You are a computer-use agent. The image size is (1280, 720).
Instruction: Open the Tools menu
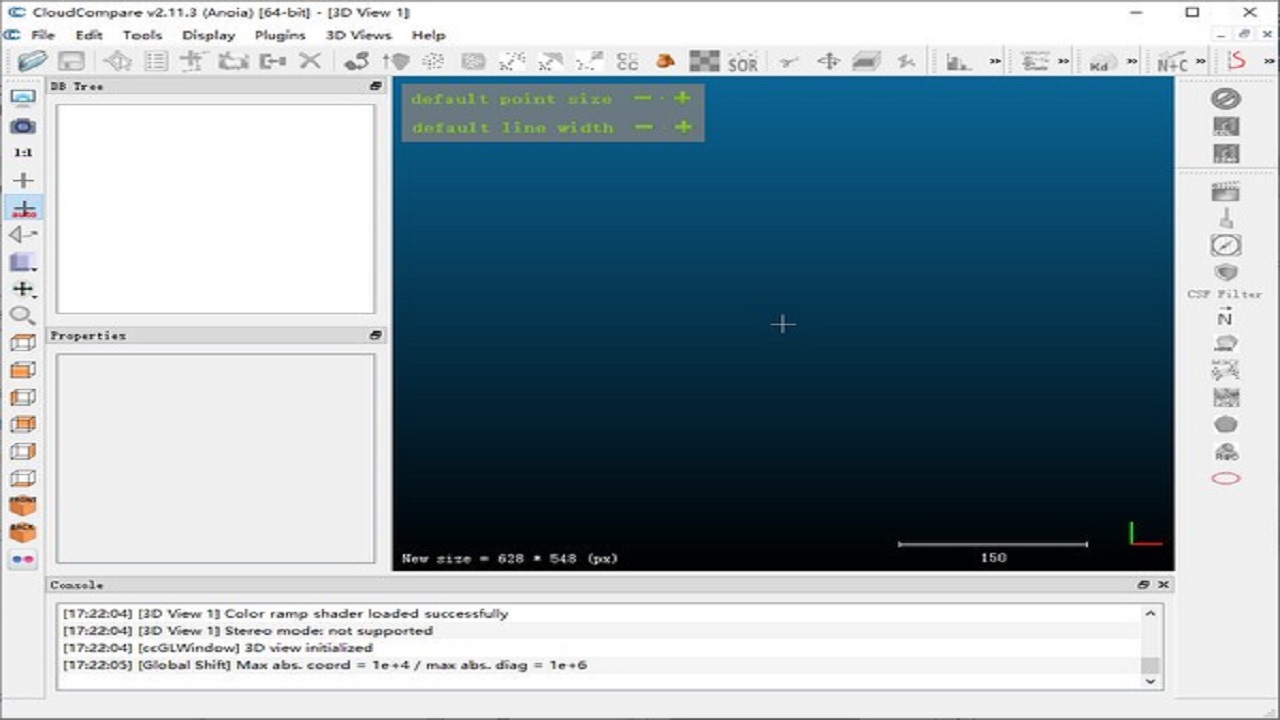[142, 35]
